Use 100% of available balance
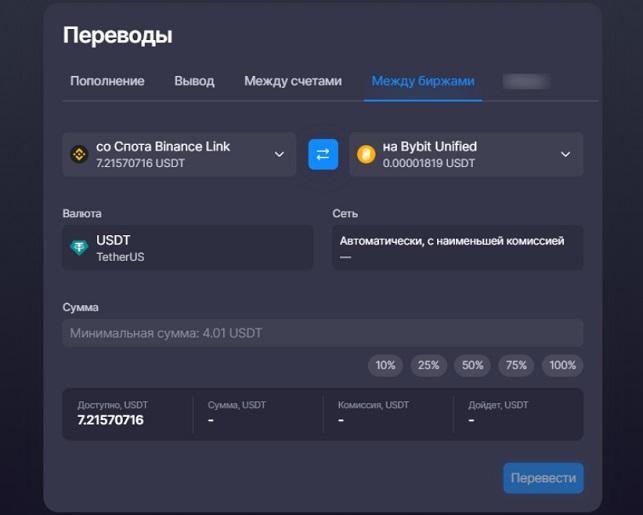The width and height of the screenshot is (643, 515). tap(563, 366)
